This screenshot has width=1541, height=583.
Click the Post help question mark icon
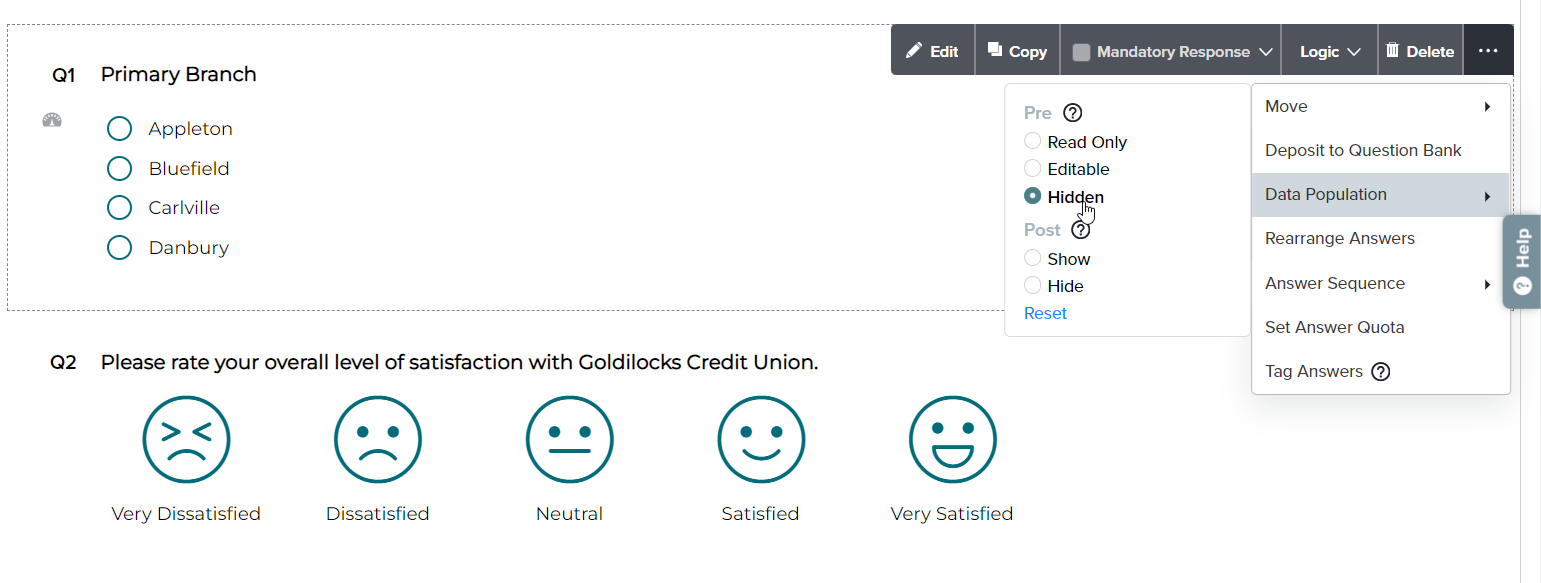(x=1080, y=230)
